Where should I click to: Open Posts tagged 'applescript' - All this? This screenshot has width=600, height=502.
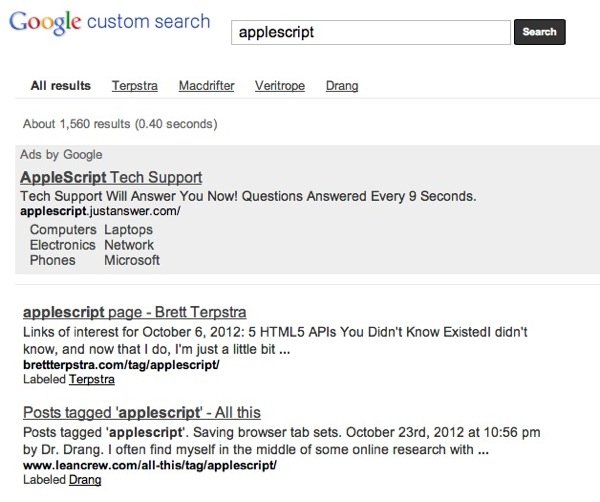tap(142, 412)
